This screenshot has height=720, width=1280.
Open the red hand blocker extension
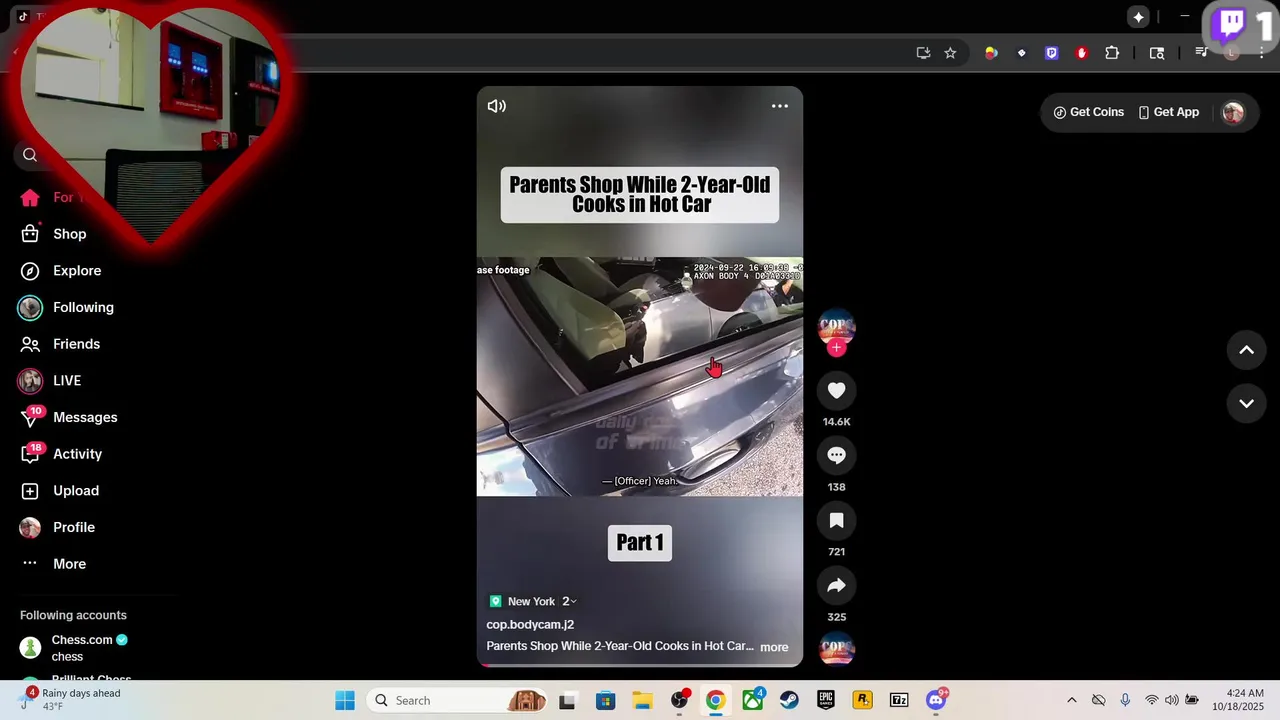(x=1081, y=53)
